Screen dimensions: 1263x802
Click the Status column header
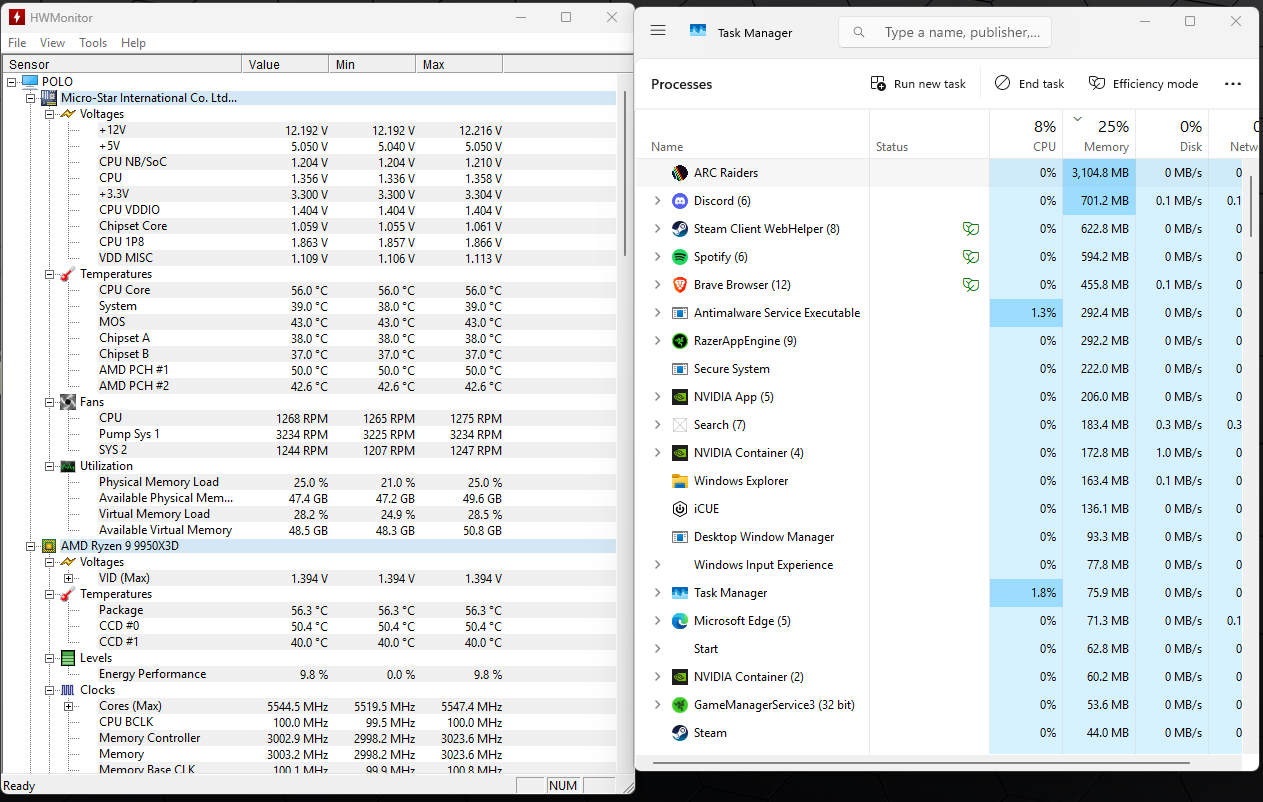929,133
